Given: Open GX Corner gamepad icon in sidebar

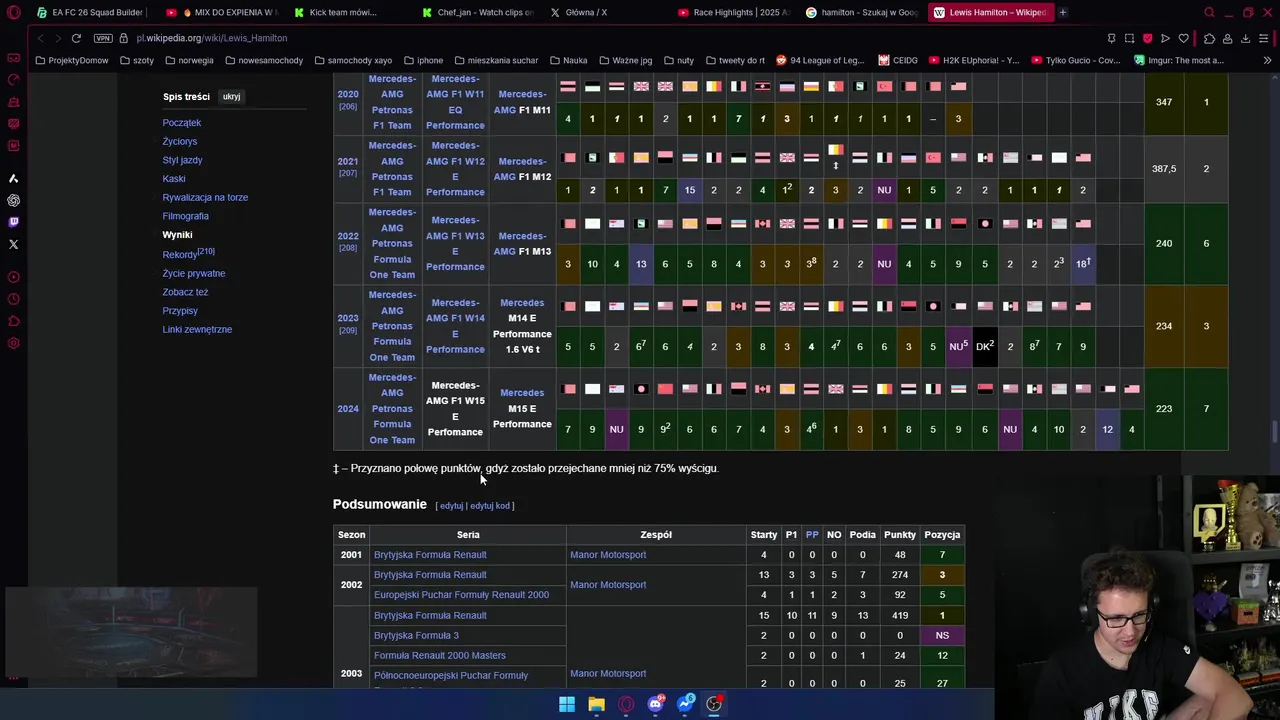Looking at the screenshot, I should pos(13,58).
